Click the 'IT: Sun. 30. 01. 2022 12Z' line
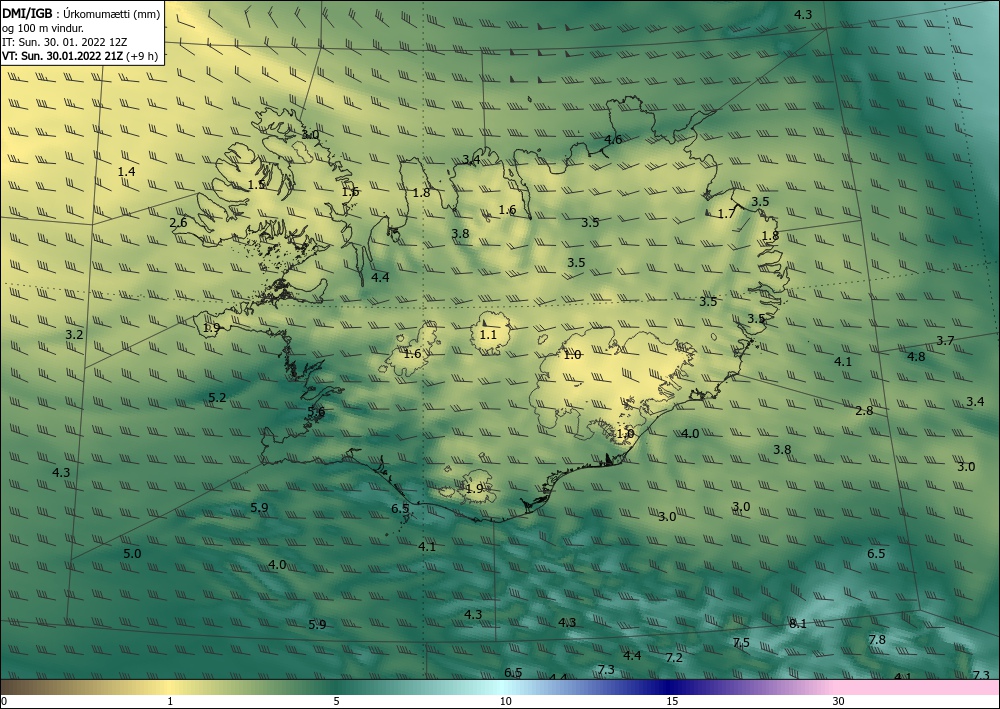The width and height of the screenshot is (1000, 709). pos(65,42)
